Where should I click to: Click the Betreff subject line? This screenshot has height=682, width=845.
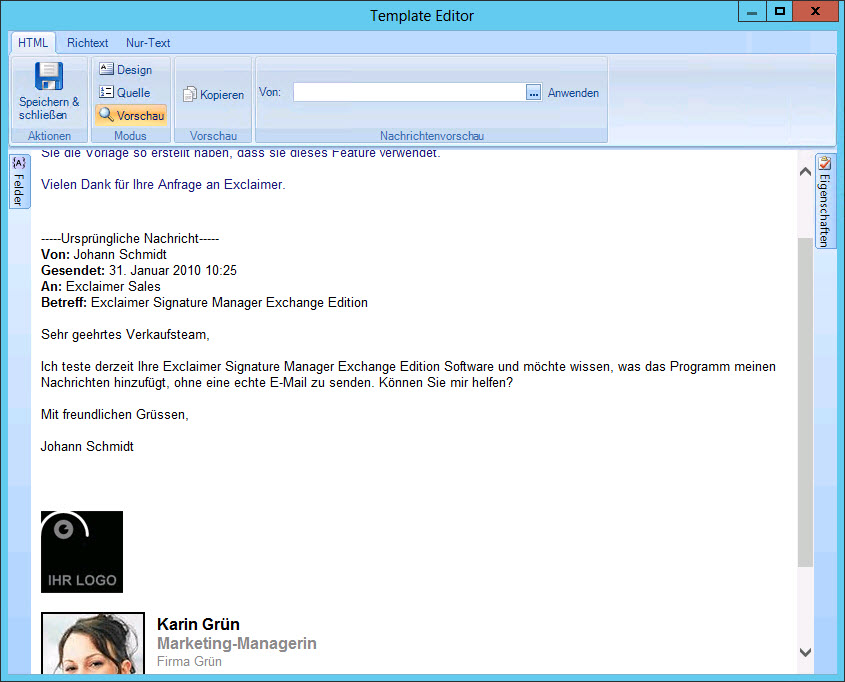204,303
